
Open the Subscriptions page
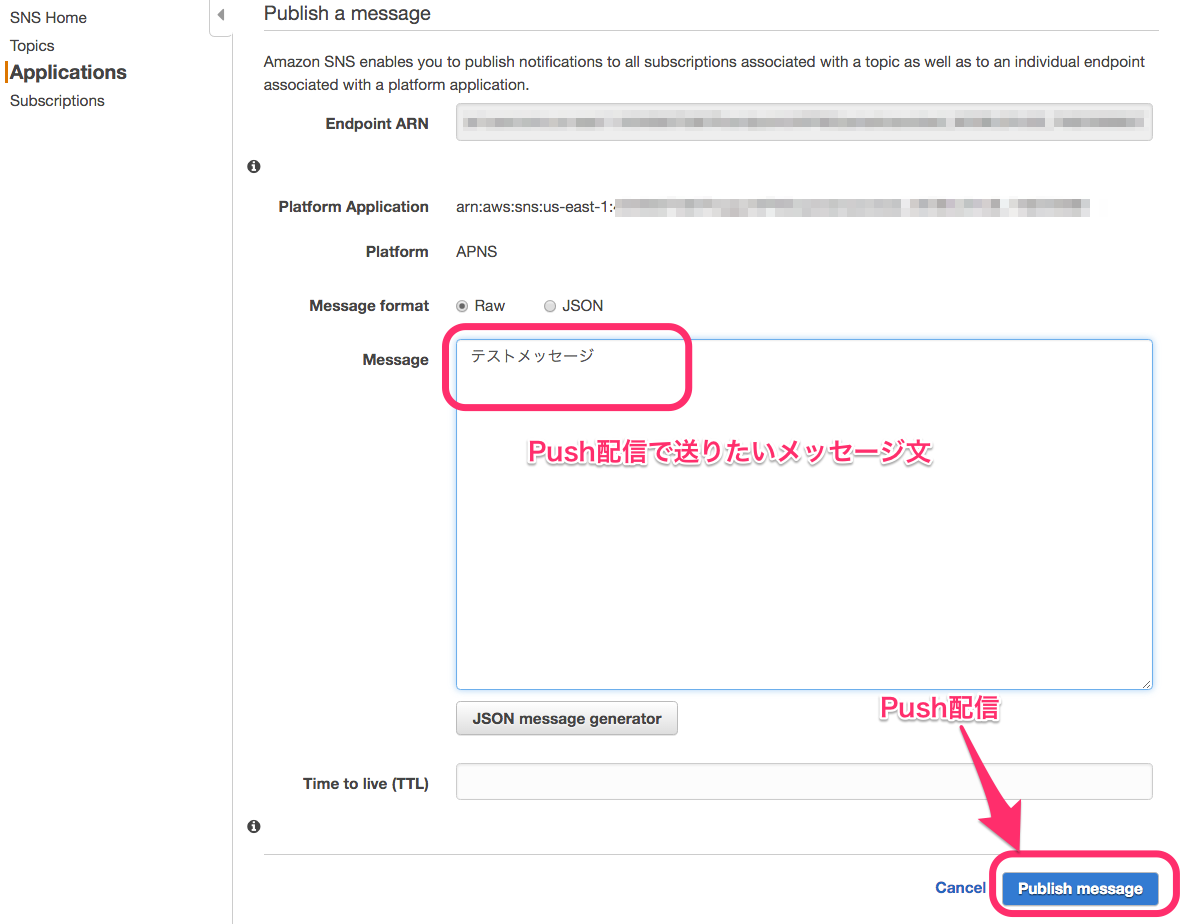coord(57,100)
